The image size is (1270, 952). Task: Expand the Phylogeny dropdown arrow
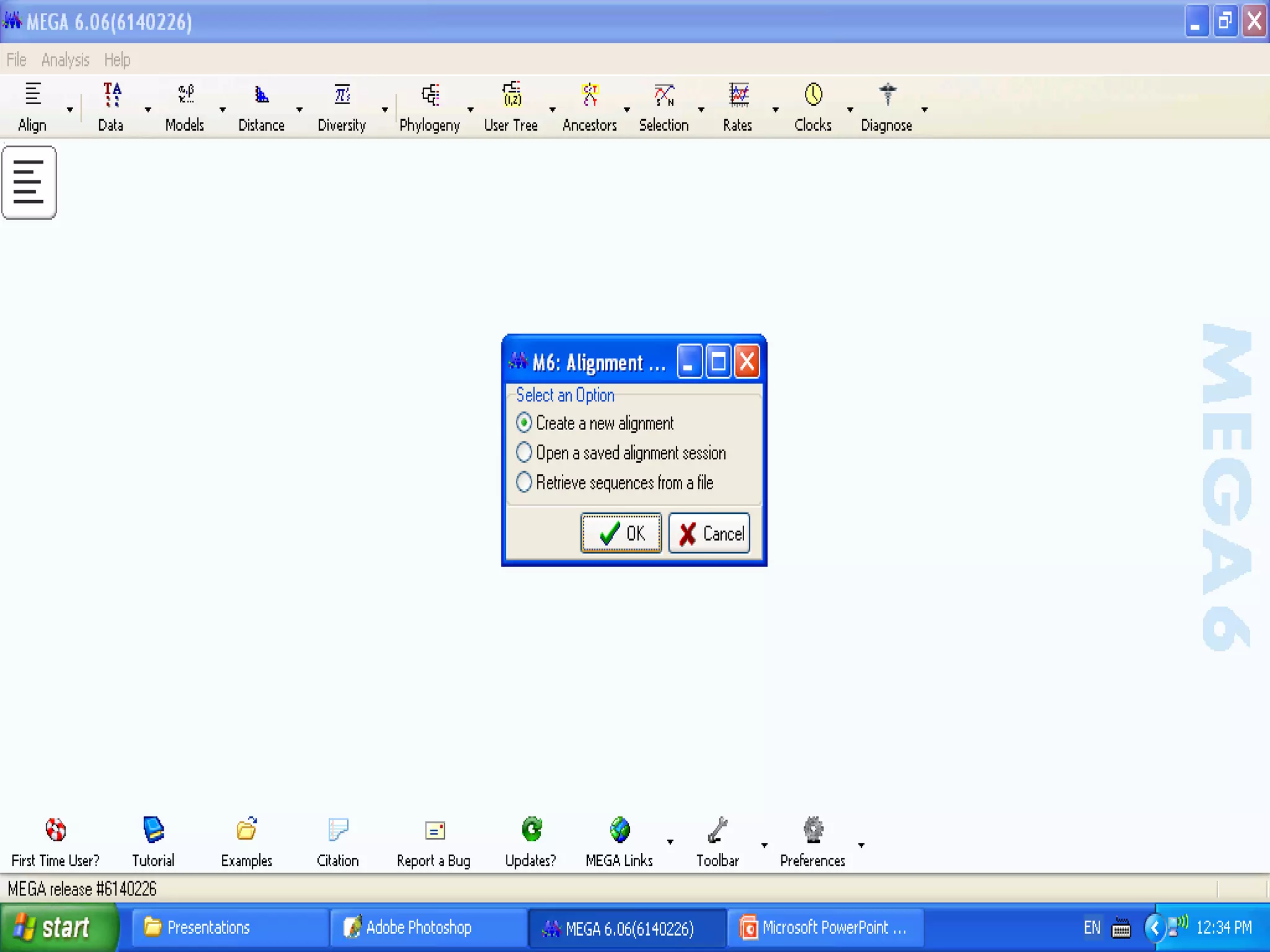tap(471, 110)
